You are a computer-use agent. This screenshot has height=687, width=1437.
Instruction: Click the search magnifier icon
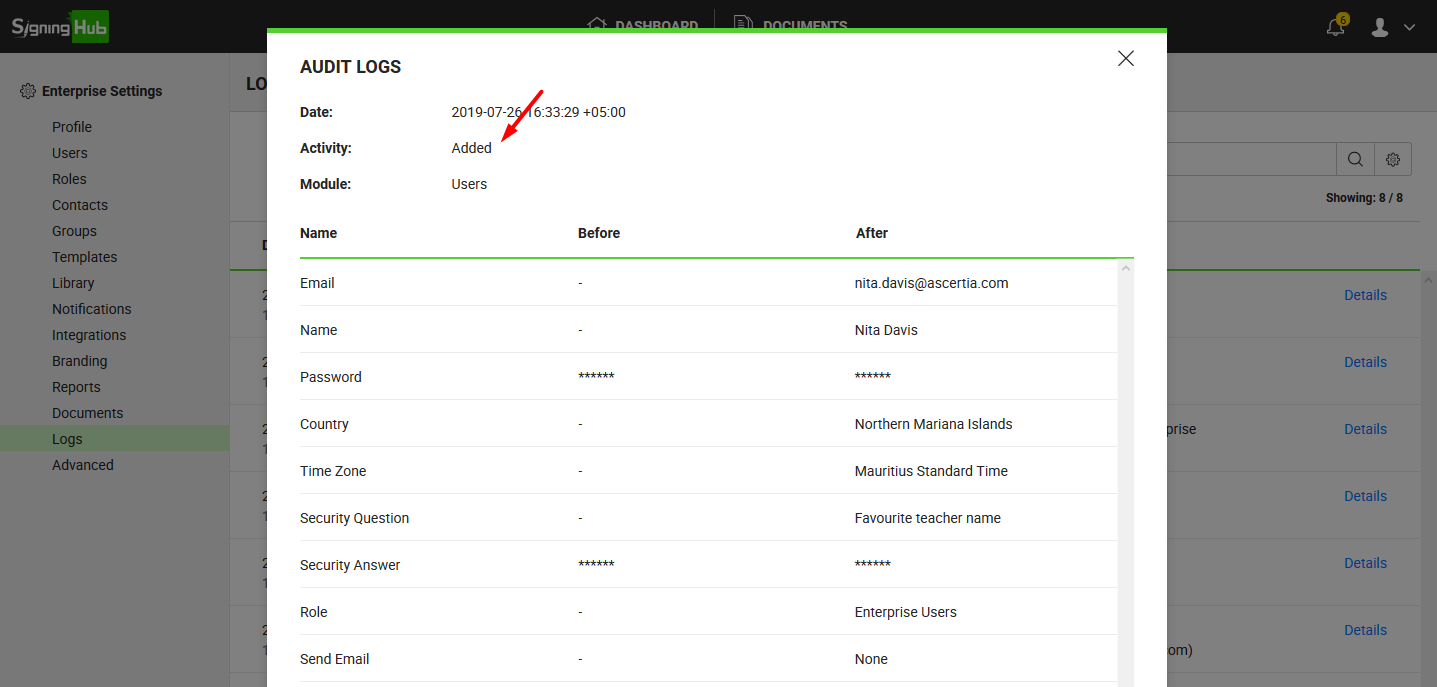click(x=1355, y=159)
